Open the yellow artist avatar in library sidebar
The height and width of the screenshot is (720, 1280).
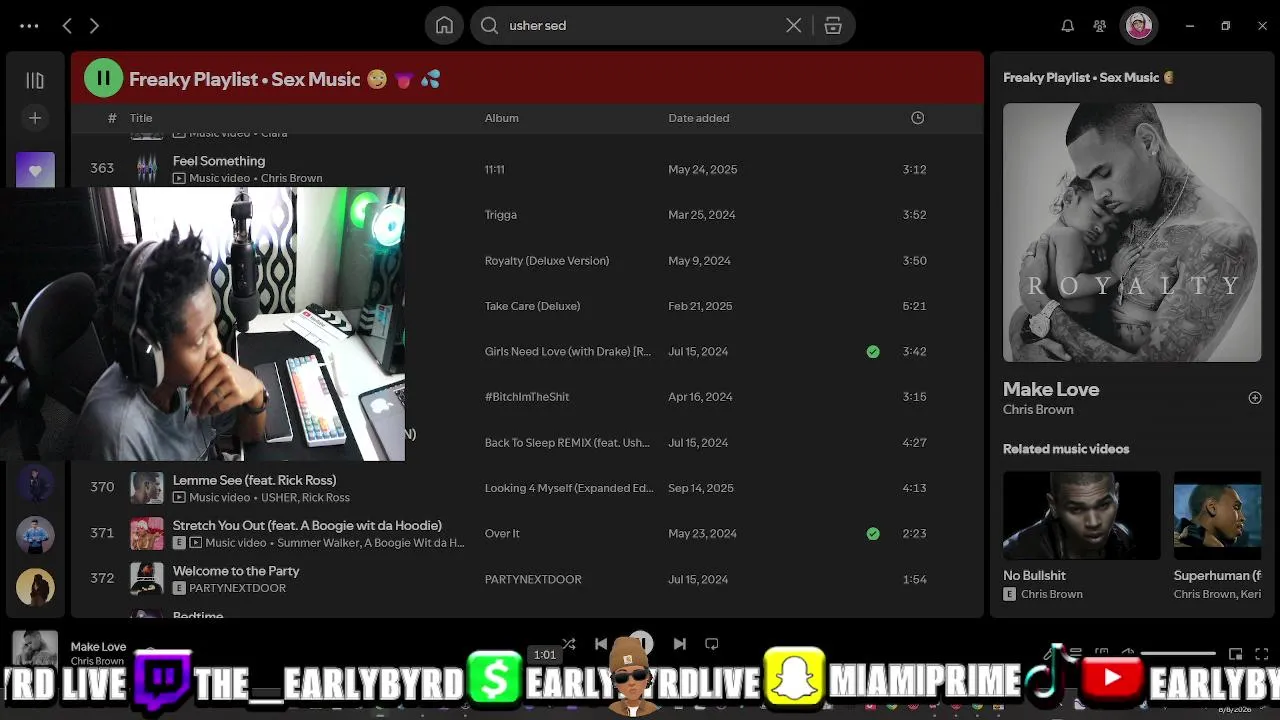[x=35, y=587]
